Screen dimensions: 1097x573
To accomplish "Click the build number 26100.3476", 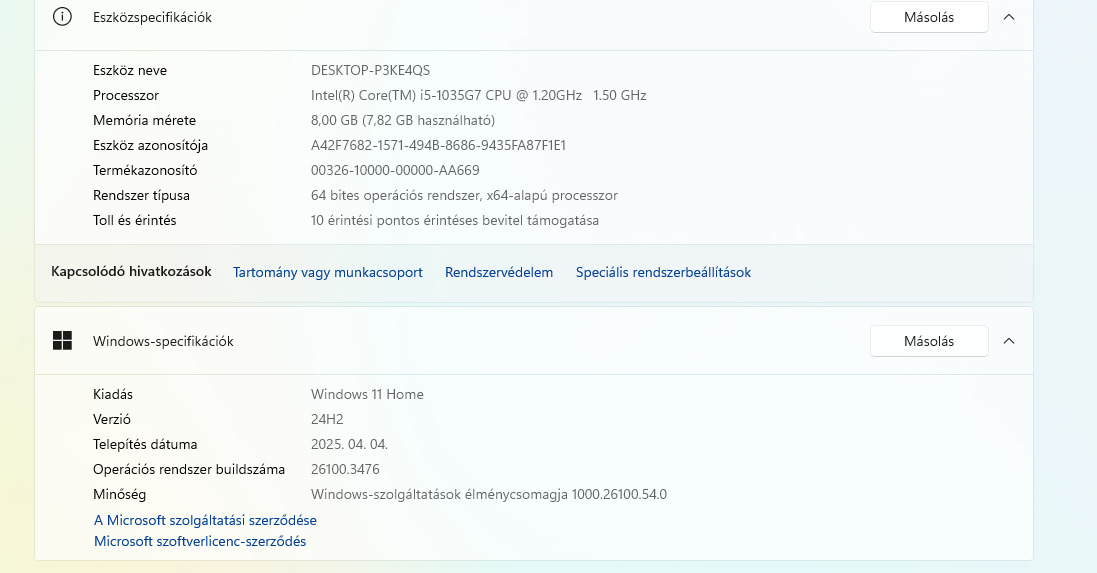I will click(x=345, y=469).
